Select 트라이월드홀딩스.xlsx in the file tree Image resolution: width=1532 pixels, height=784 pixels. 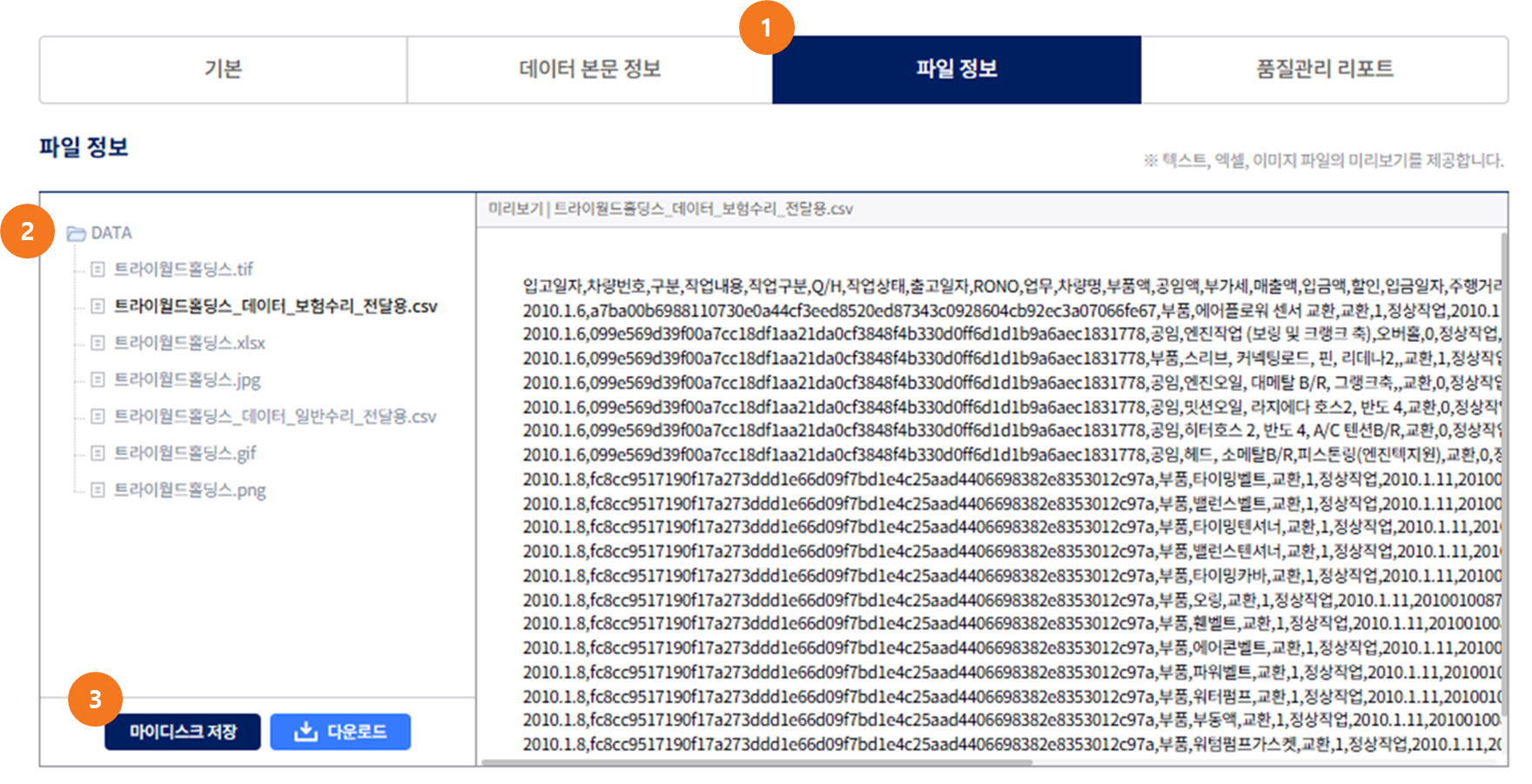coord(190,343)
